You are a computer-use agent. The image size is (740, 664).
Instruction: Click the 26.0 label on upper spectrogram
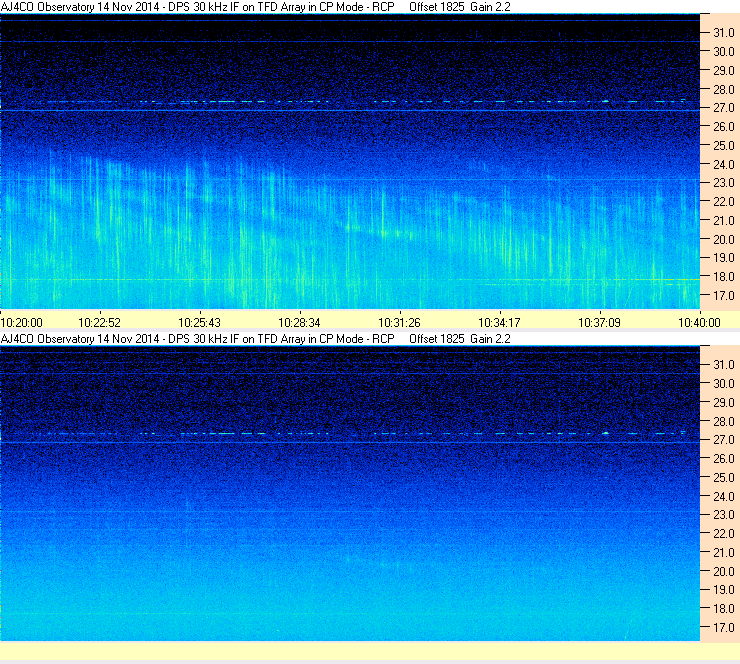click(x=723, y=127)
